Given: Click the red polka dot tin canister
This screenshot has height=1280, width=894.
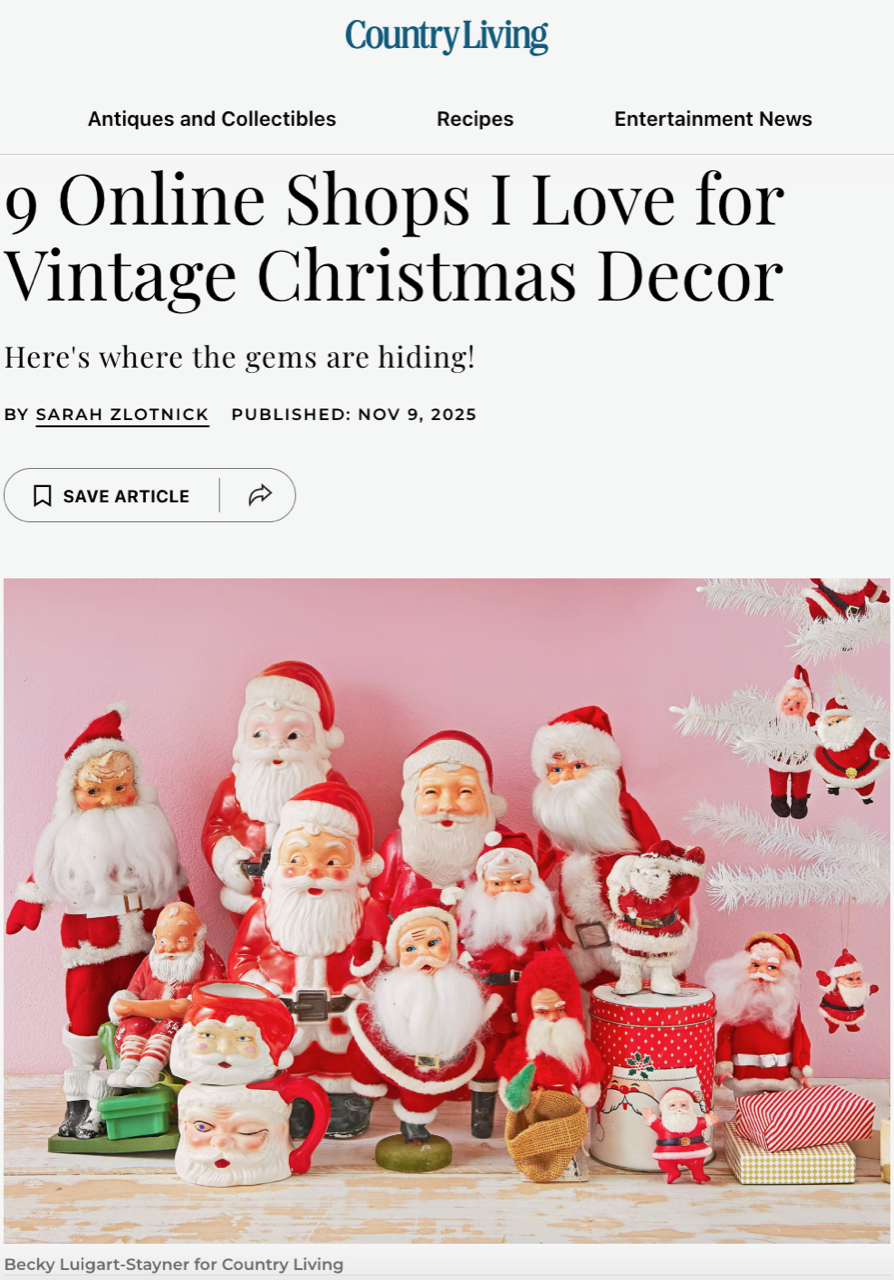Looking at the screenshot, I should click(652, 1077).
